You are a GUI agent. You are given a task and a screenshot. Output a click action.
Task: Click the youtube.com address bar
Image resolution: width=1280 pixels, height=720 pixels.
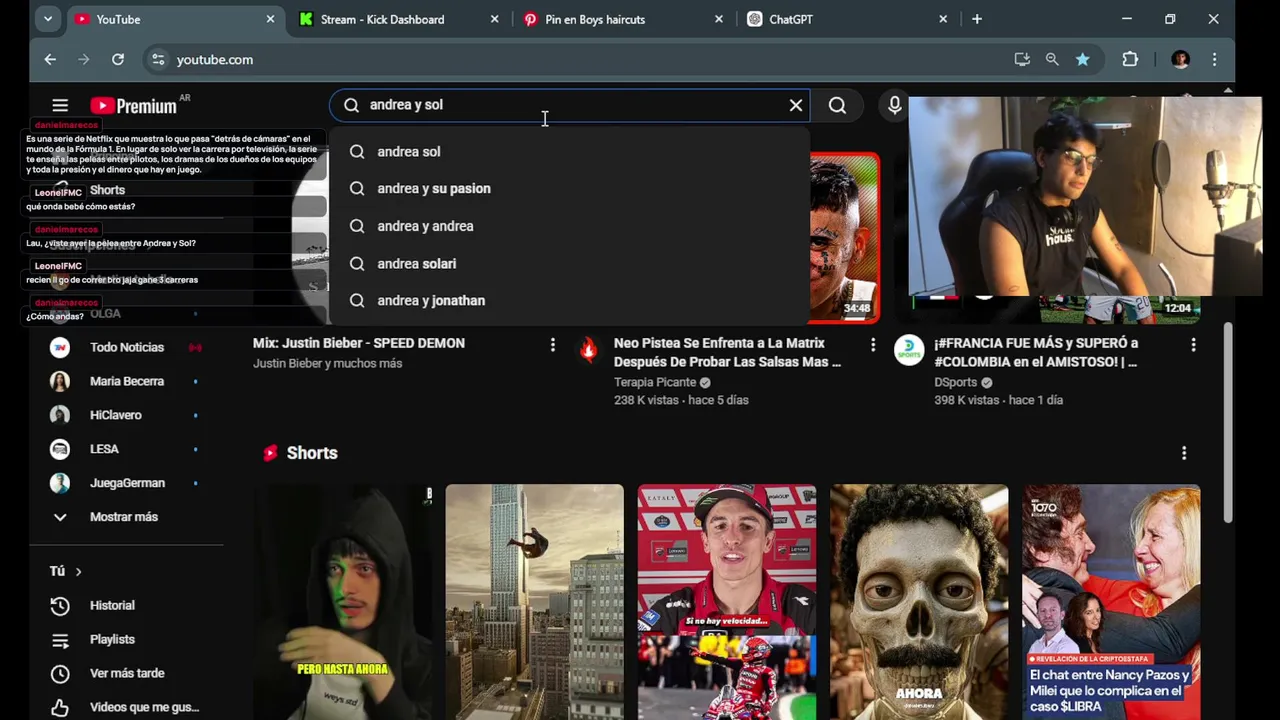(580, 60)
